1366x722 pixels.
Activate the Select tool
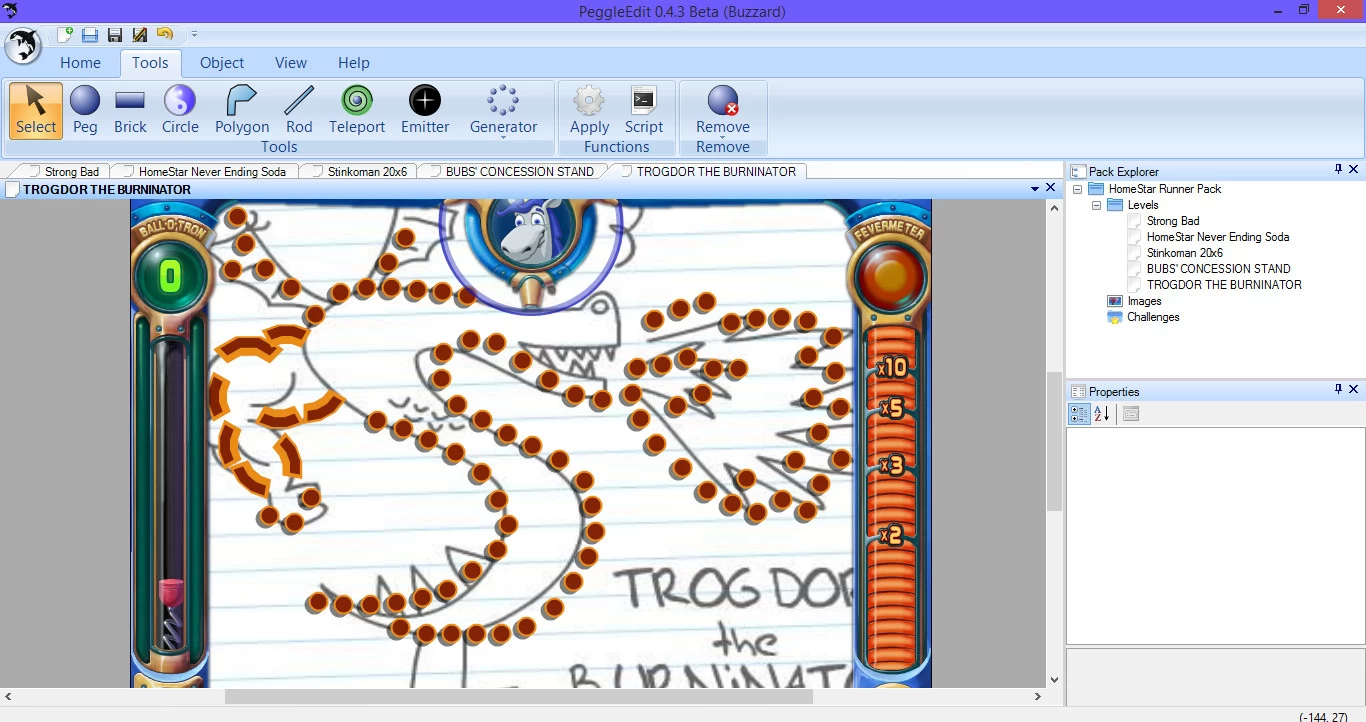[36, 110]
